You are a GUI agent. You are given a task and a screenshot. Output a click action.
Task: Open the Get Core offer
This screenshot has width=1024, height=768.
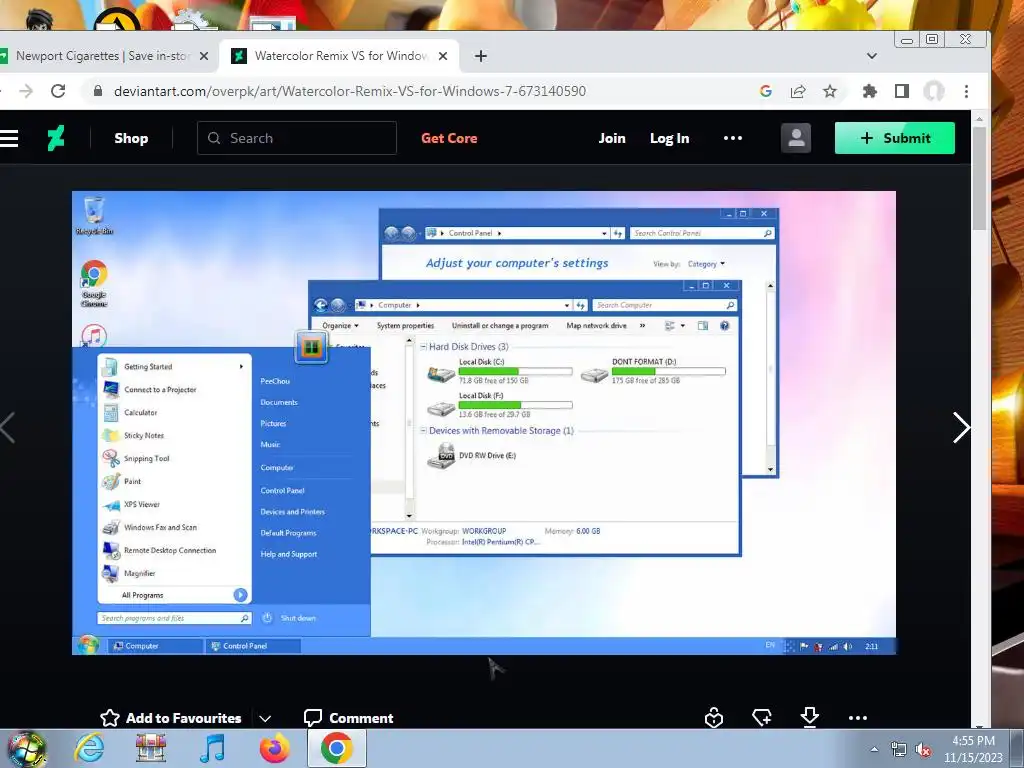[449, 138]
